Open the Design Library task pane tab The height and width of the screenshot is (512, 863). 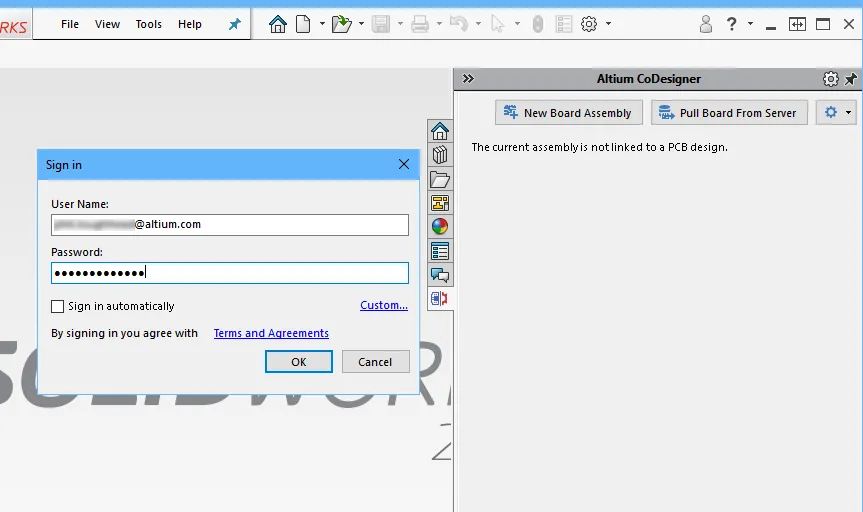click(440, 155)
